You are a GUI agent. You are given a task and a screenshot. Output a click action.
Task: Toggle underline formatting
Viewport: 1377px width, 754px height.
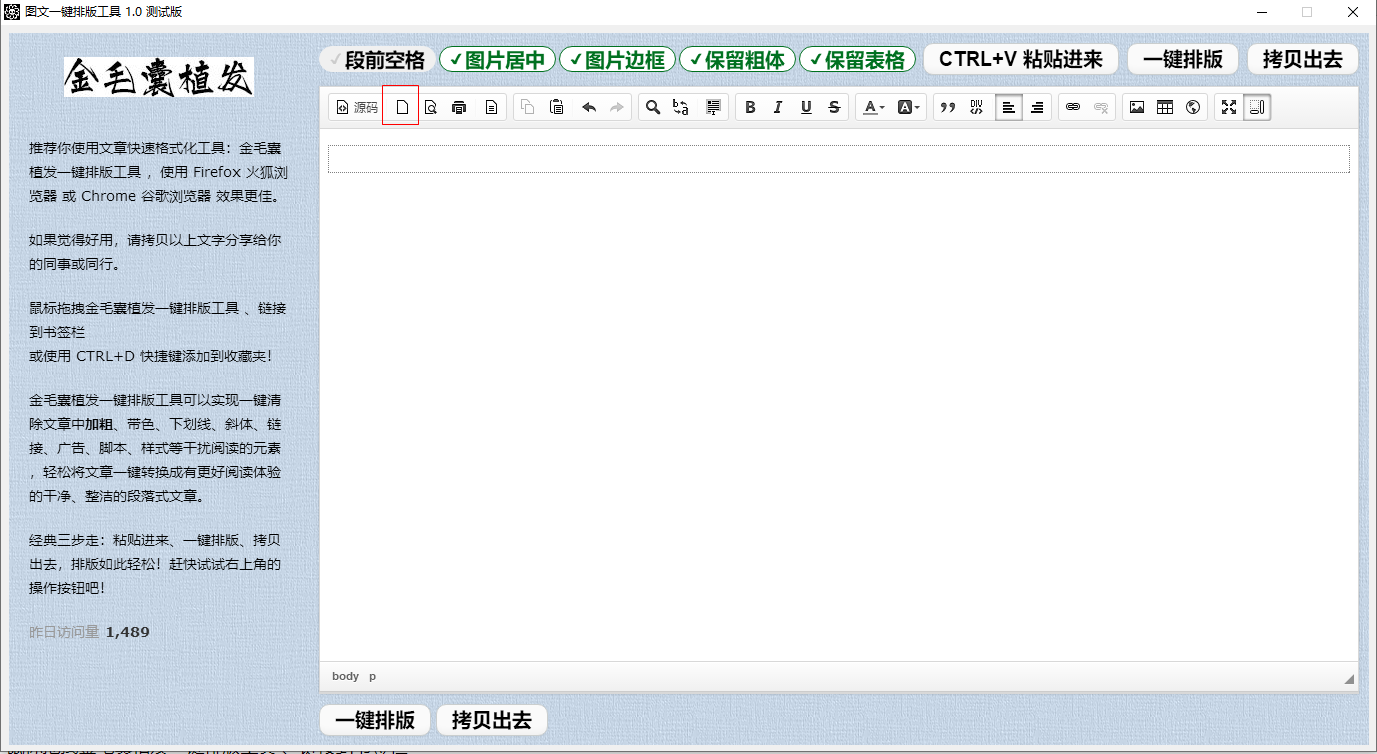[806, 107]
